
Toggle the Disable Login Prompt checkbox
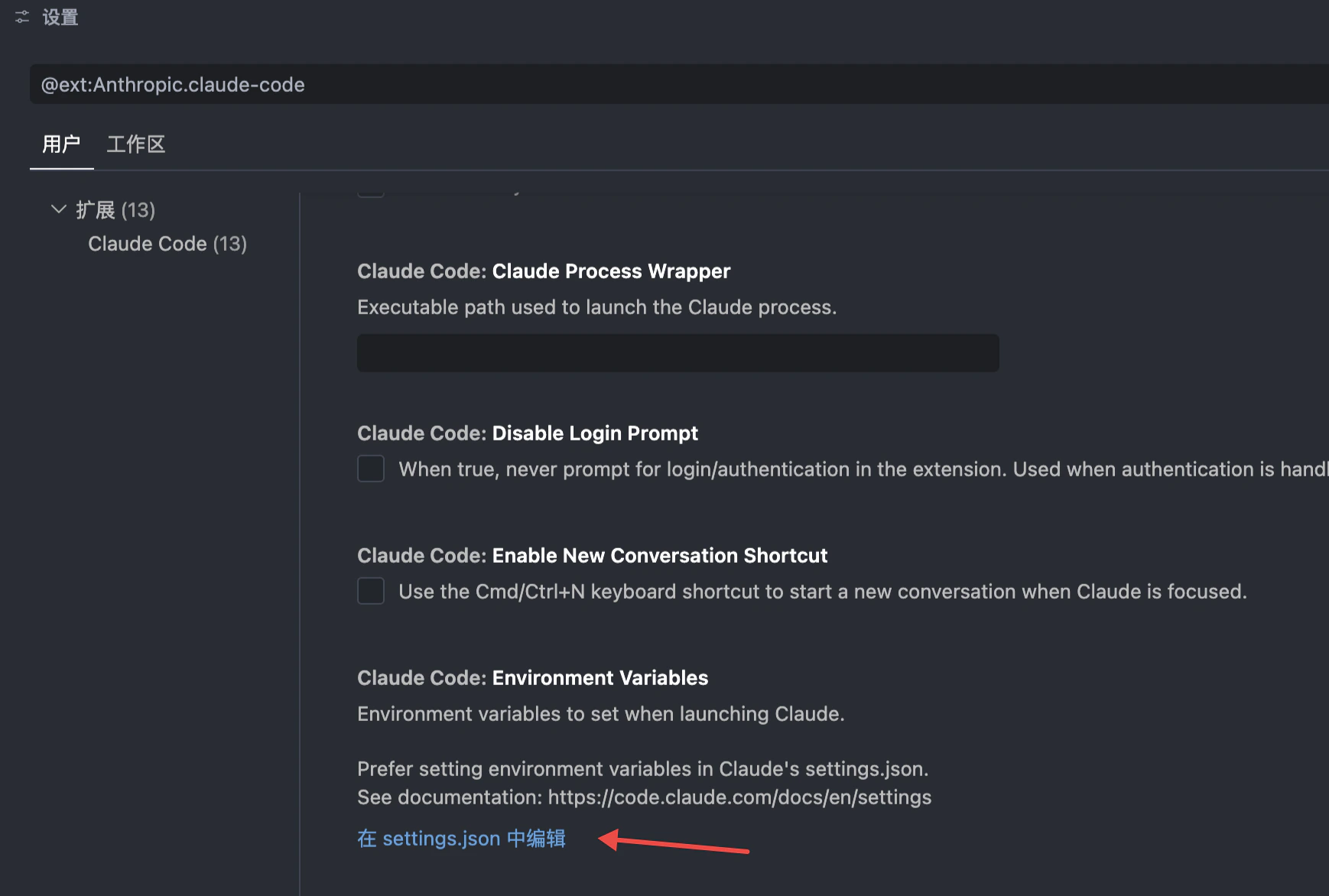tap(371, 469)
